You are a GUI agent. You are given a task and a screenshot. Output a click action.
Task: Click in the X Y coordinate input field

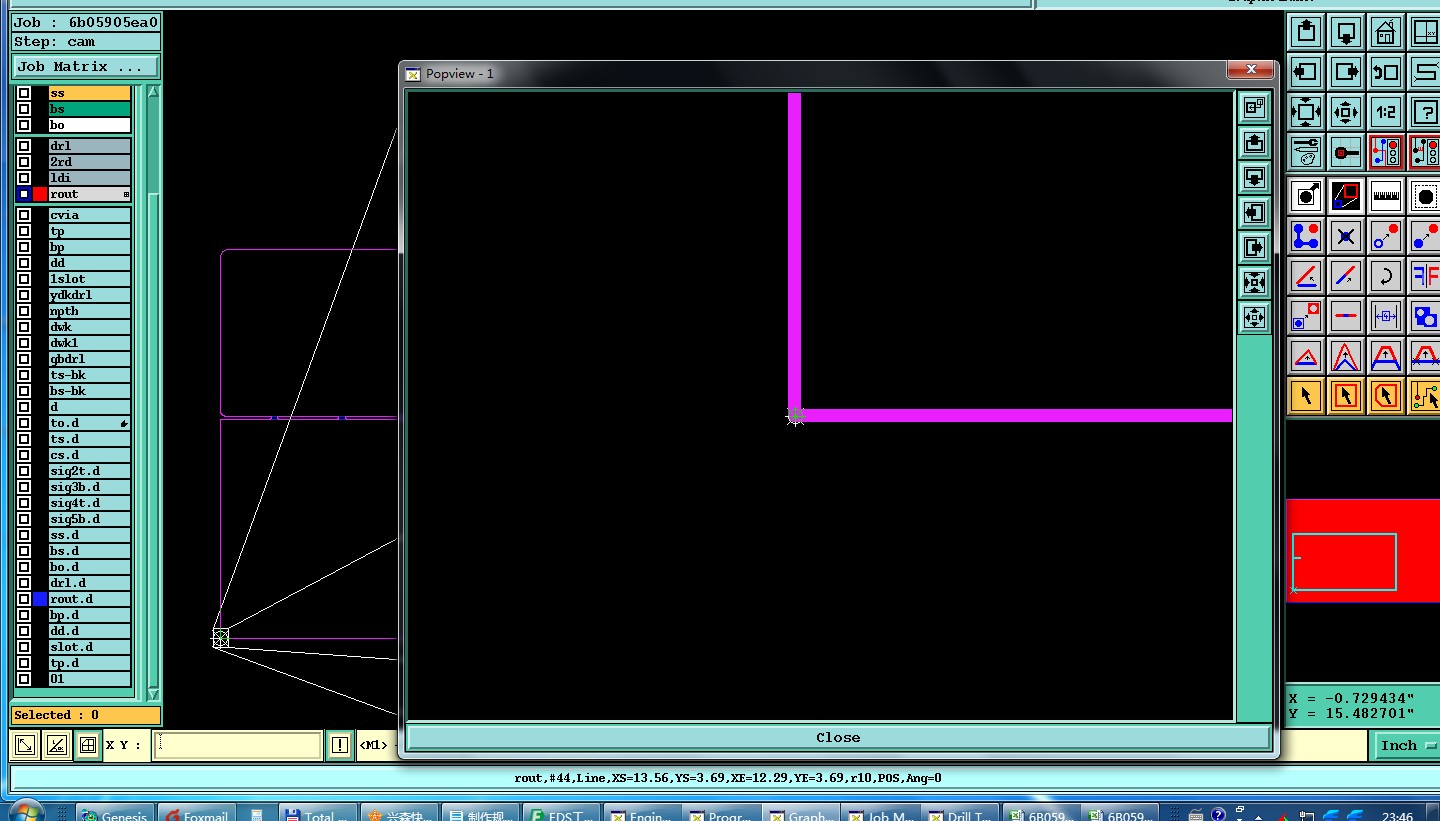click(x=237, y=745)
